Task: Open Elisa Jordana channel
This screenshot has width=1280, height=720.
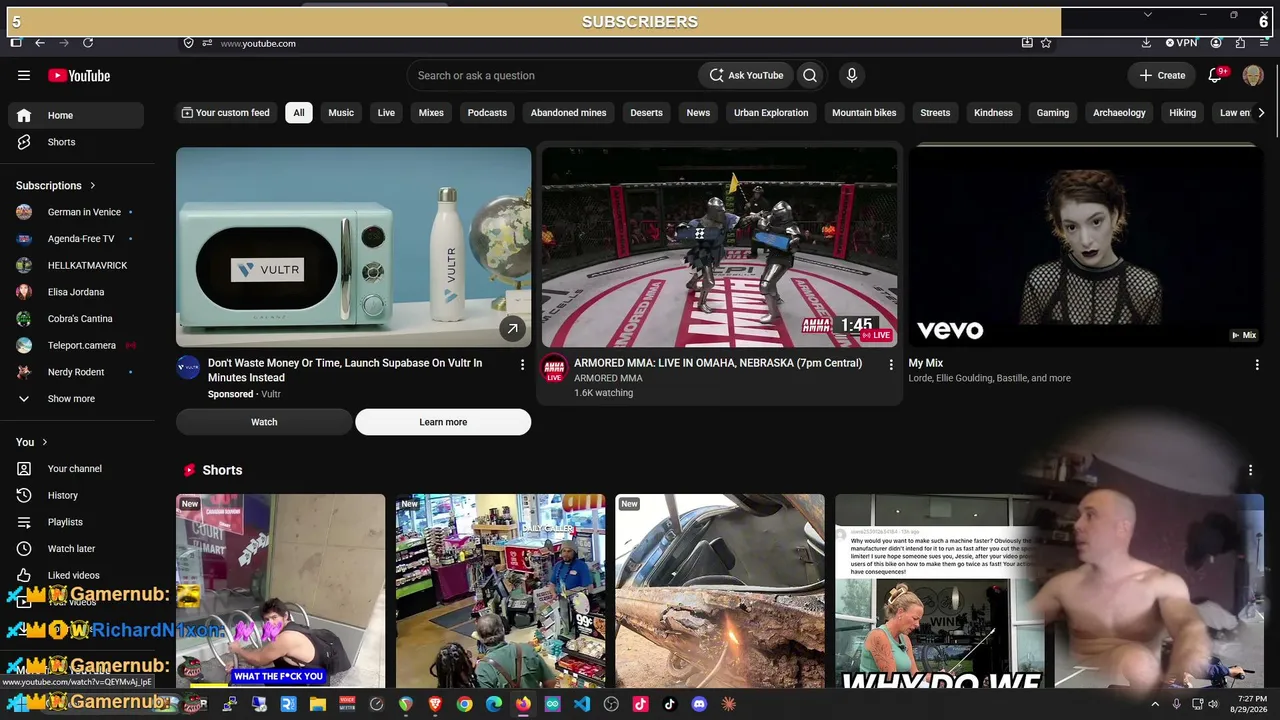Action: (x=76, y=292)
